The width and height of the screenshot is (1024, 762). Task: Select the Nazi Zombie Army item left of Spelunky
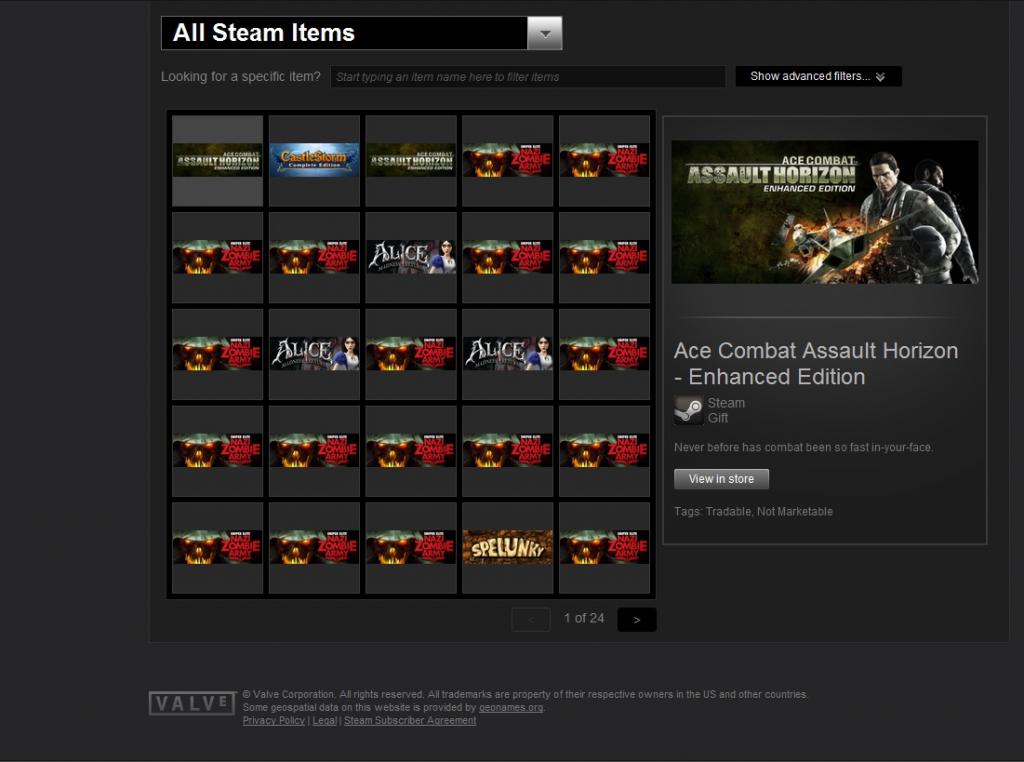point(411,547)
